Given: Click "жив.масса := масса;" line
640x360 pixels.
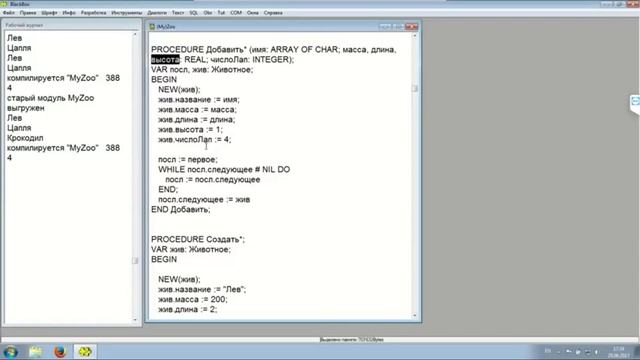Looking at the screenshot, I should tap(197, 110).
